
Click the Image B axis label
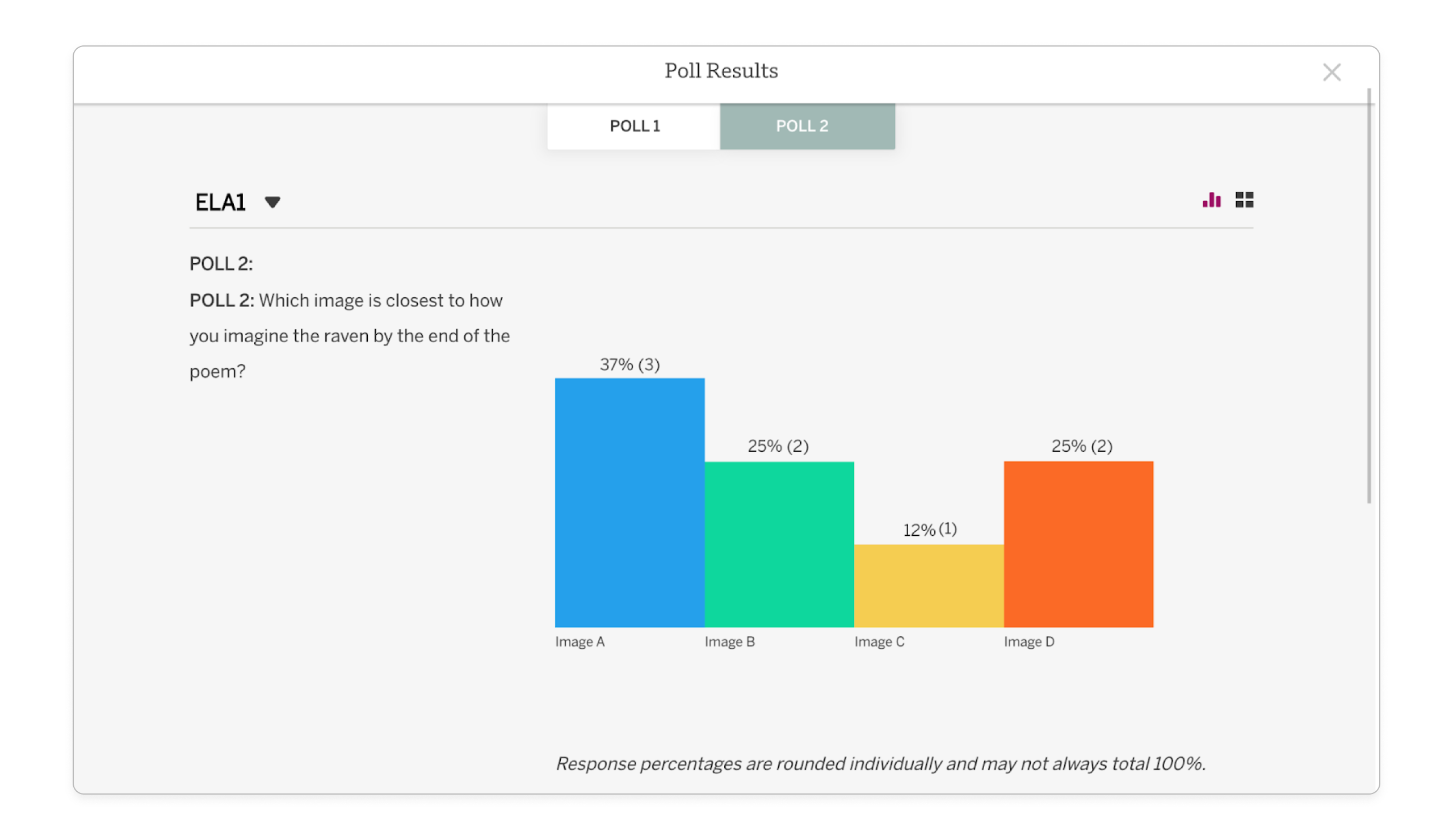(729, 642)
